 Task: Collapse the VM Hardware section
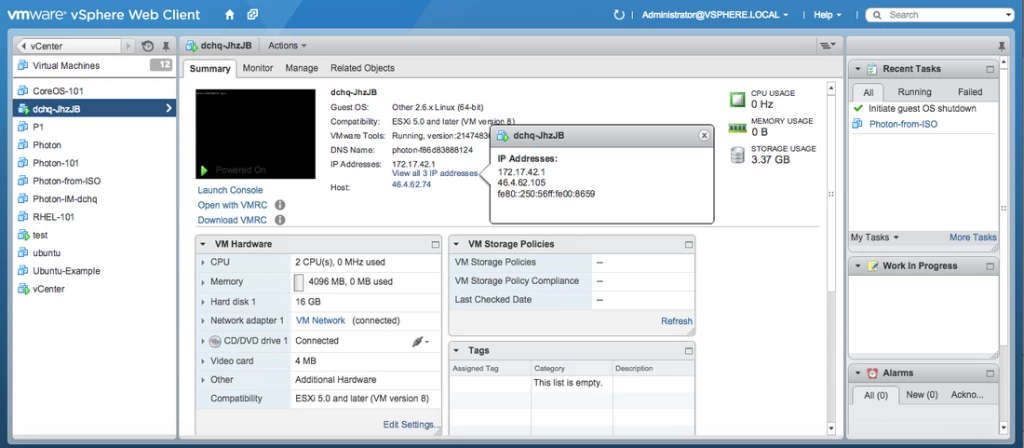(x=202, y=244)
